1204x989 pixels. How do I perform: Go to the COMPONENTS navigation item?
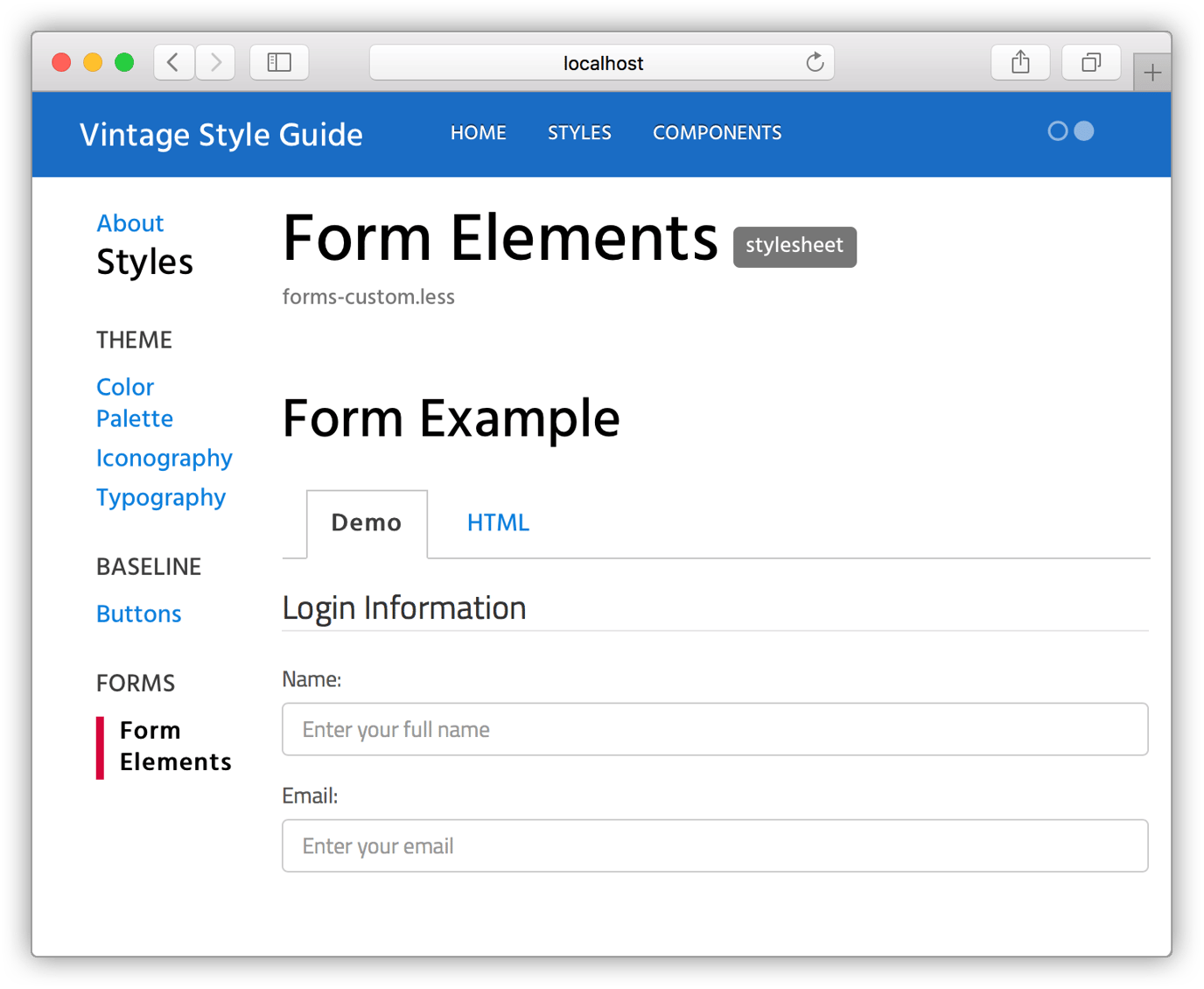717,132
